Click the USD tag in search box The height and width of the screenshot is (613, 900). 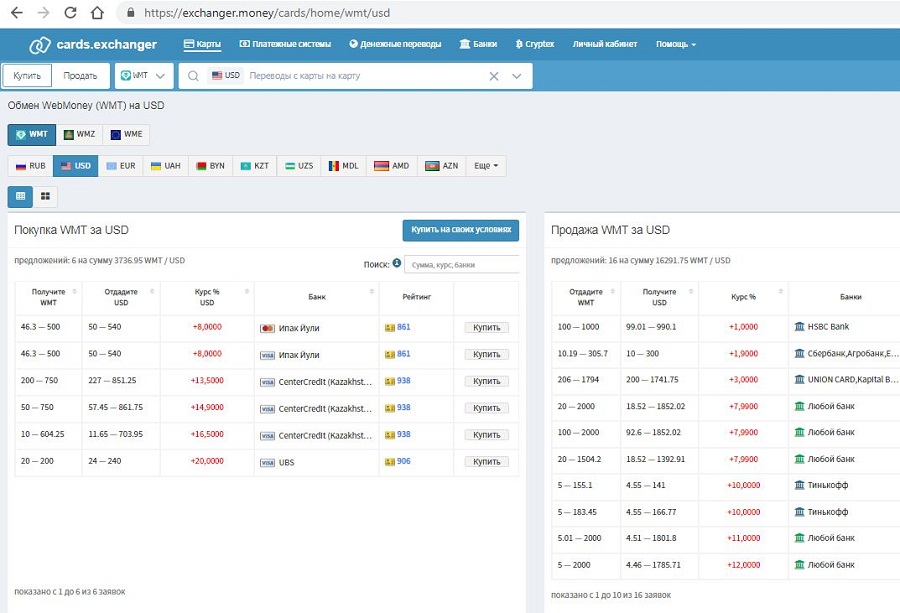pyautogui.click(x=226, y=75)
